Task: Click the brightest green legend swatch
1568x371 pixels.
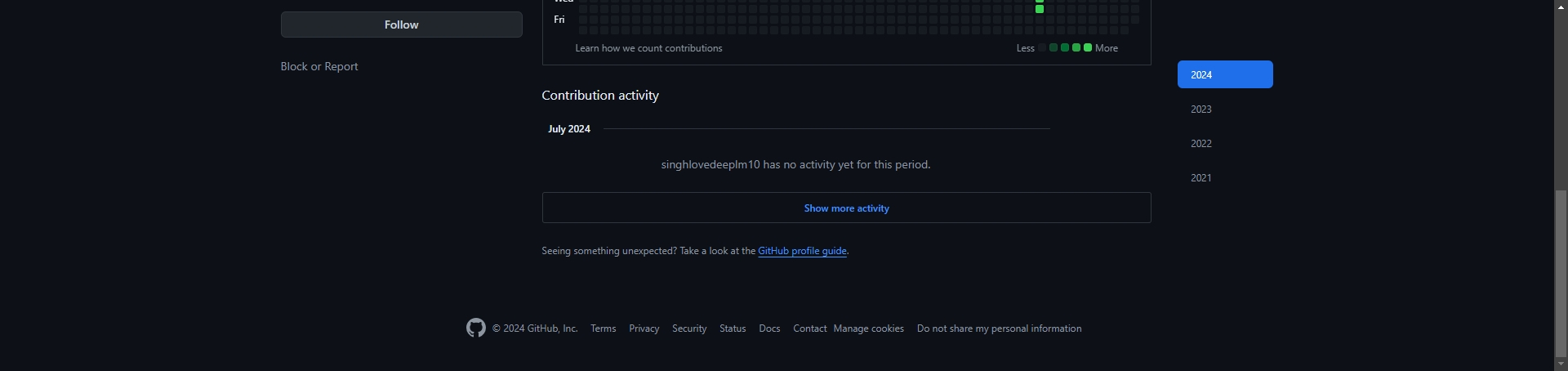Action: click(x=1088, y=47)
